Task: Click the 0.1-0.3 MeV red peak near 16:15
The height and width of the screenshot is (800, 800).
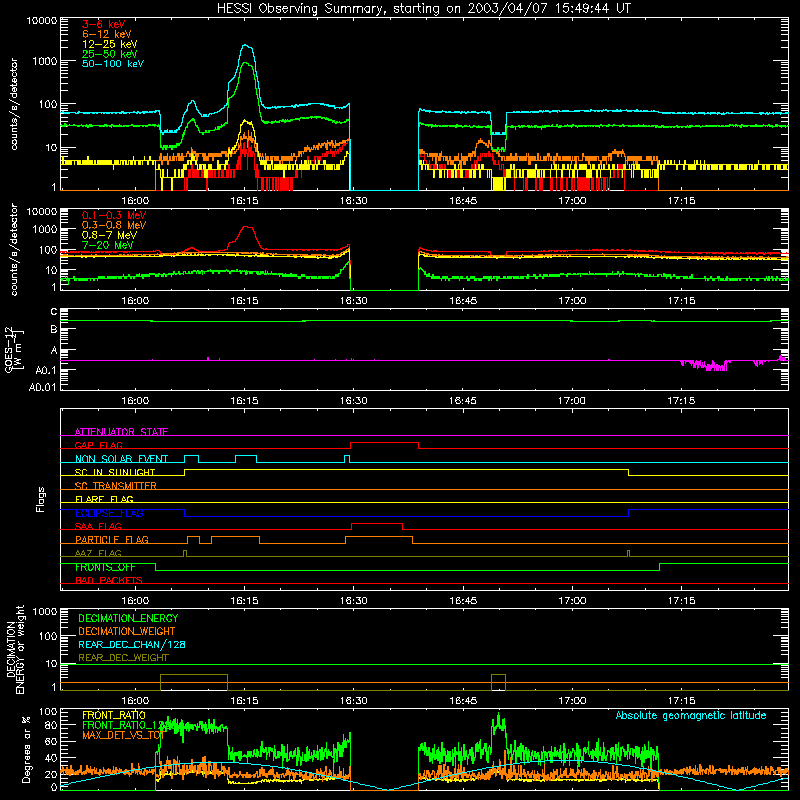Action: [x=247, y=228]
